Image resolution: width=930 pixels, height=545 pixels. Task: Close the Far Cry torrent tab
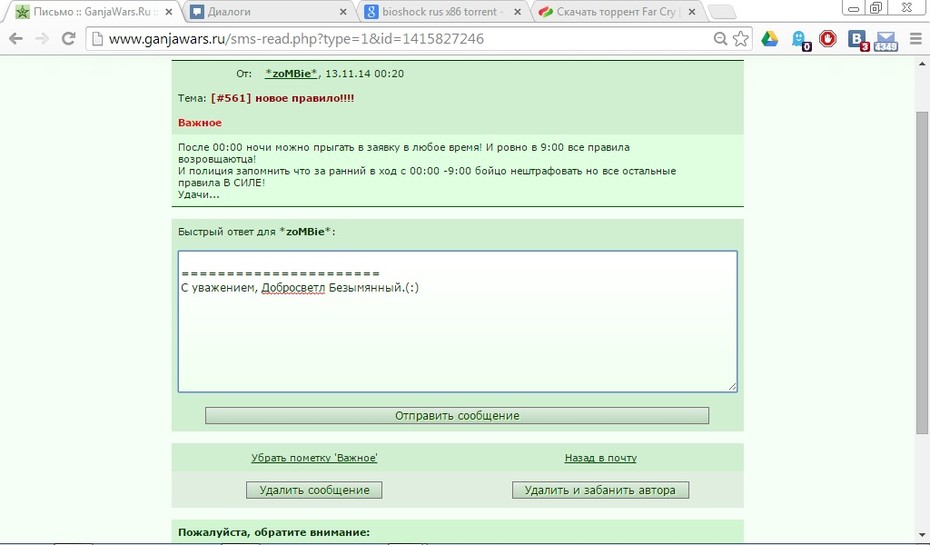tap(692, 12)
